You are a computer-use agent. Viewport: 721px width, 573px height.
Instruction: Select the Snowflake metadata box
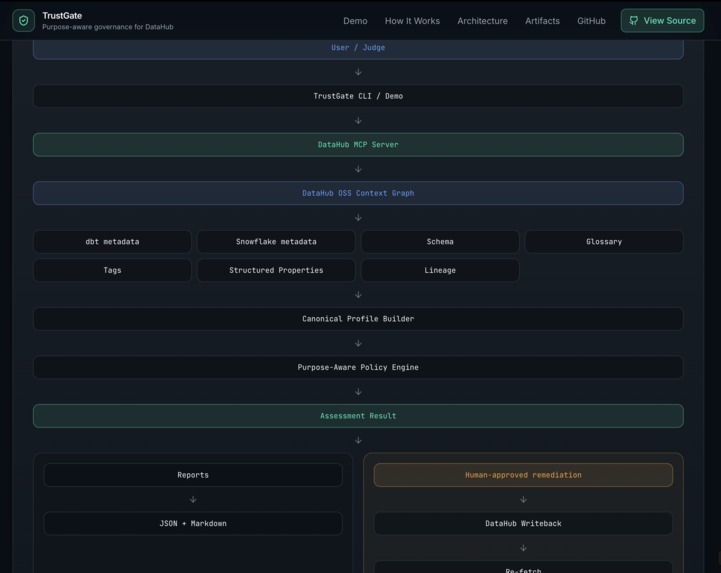[x=276, y=242]
